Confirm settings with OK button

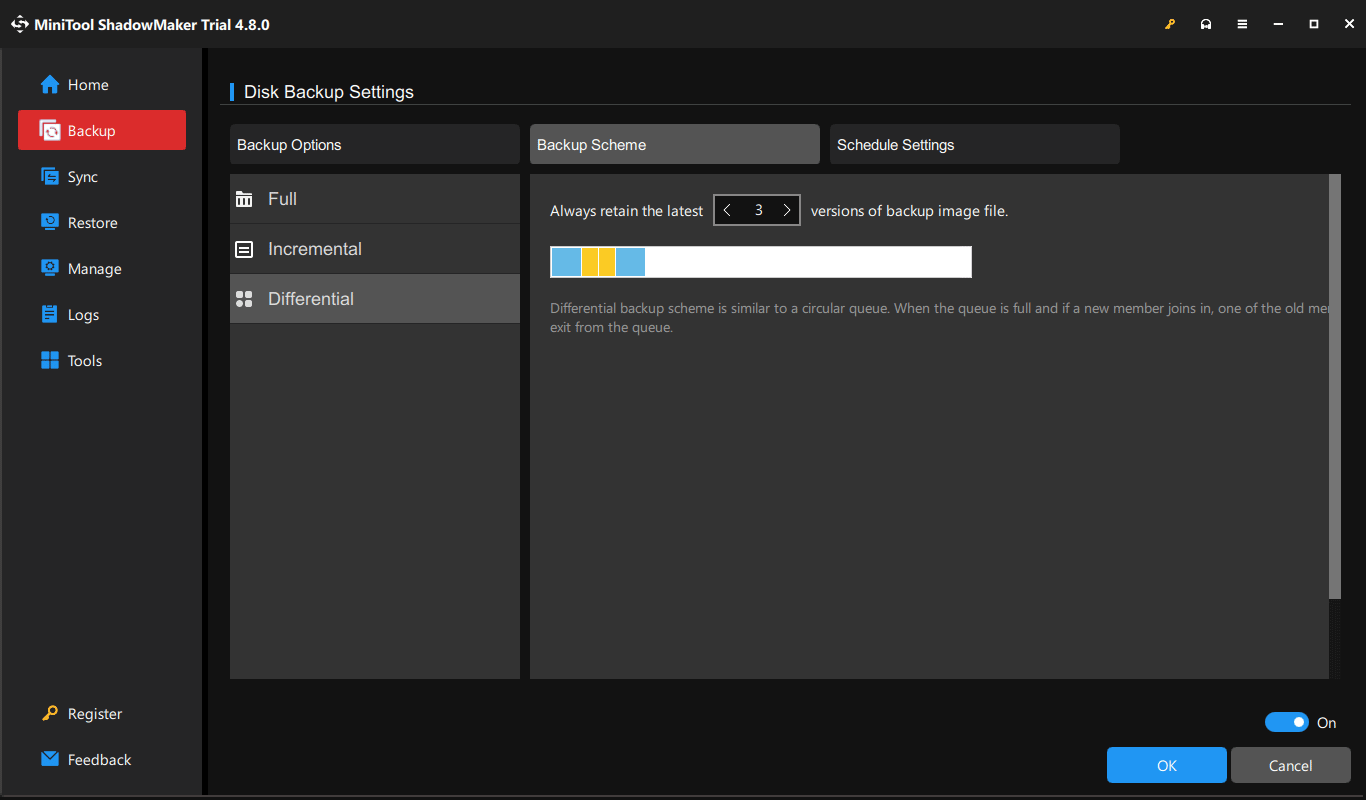1166,765
